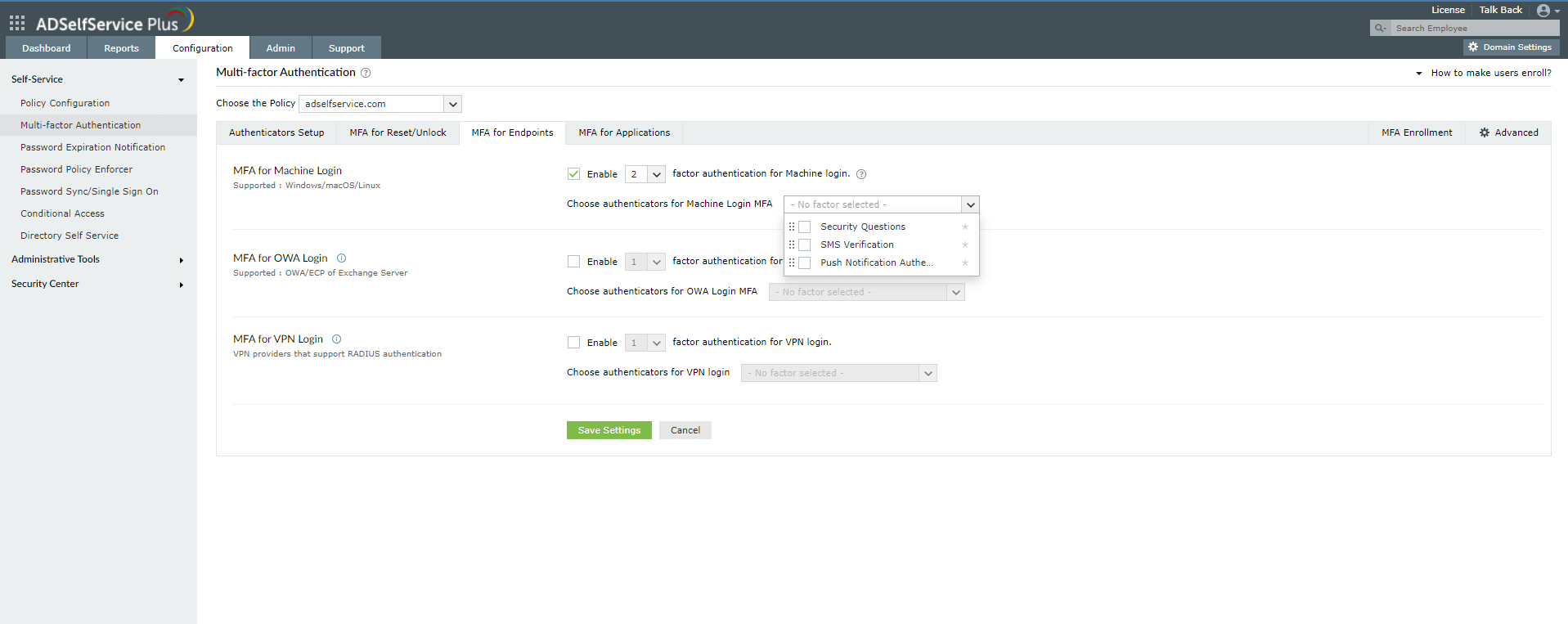The height and width of the screenshot is (624, 1568).
Task: Switch to MFA for Applications tab
Action: tap(624, 132)
